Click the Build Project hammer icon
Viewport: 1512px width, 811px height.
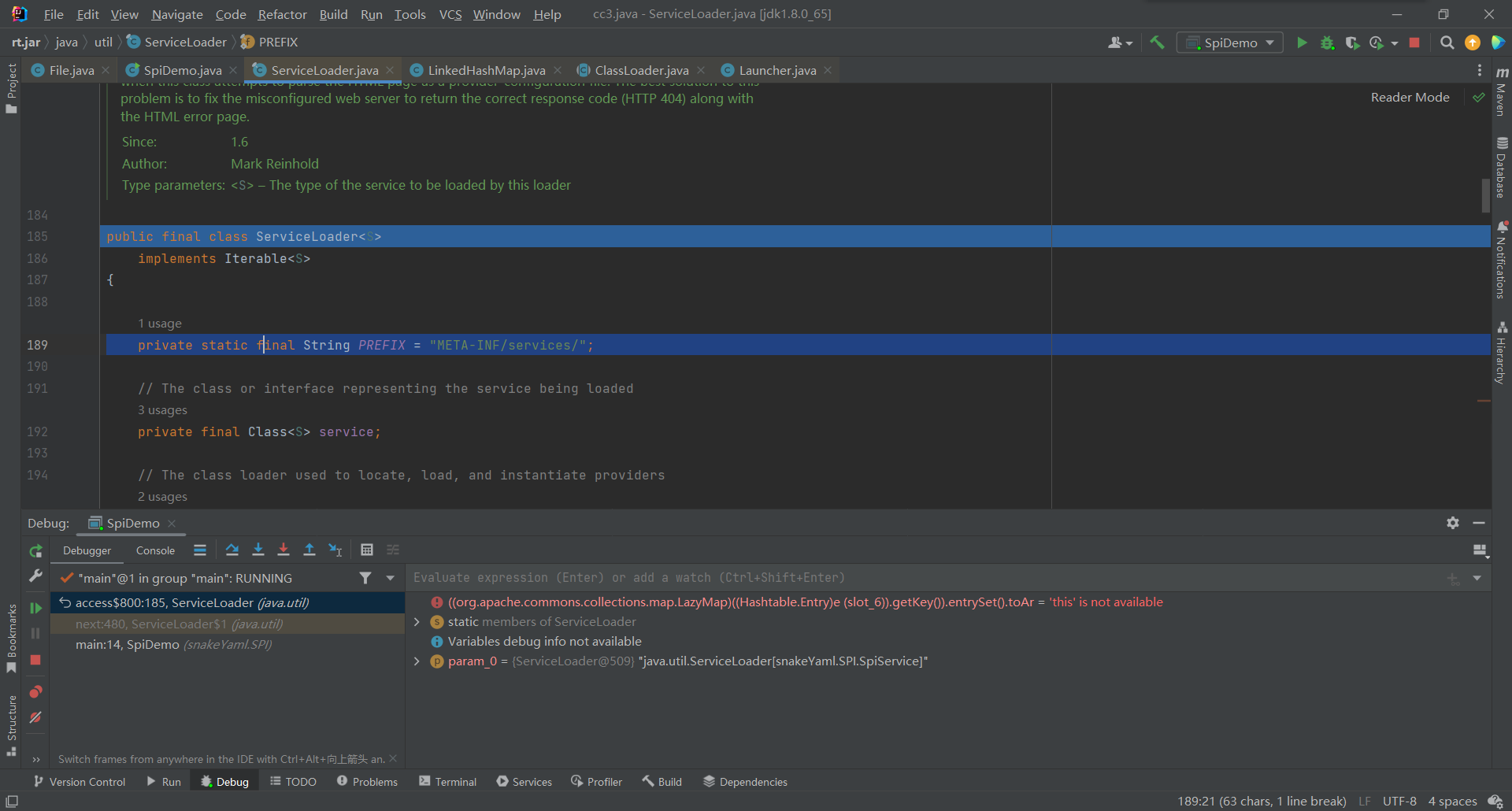pyautogui.click(x=1157, y=43)
